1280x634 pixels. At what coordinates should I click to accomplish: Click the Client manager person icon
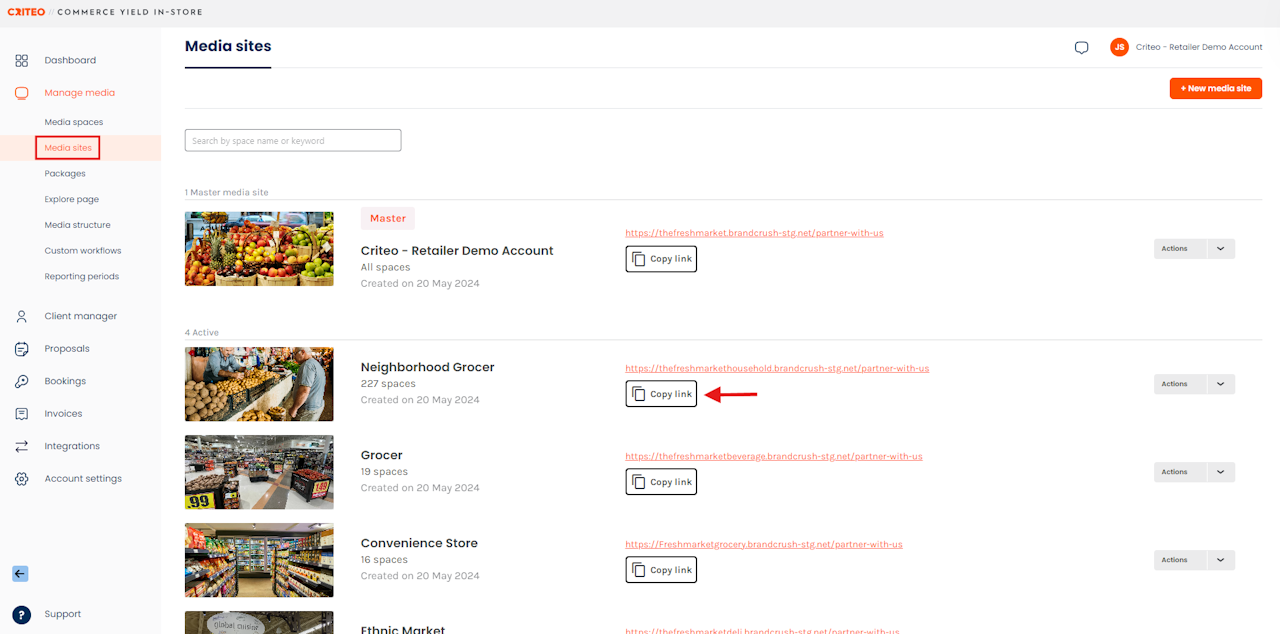coord(21,316)
